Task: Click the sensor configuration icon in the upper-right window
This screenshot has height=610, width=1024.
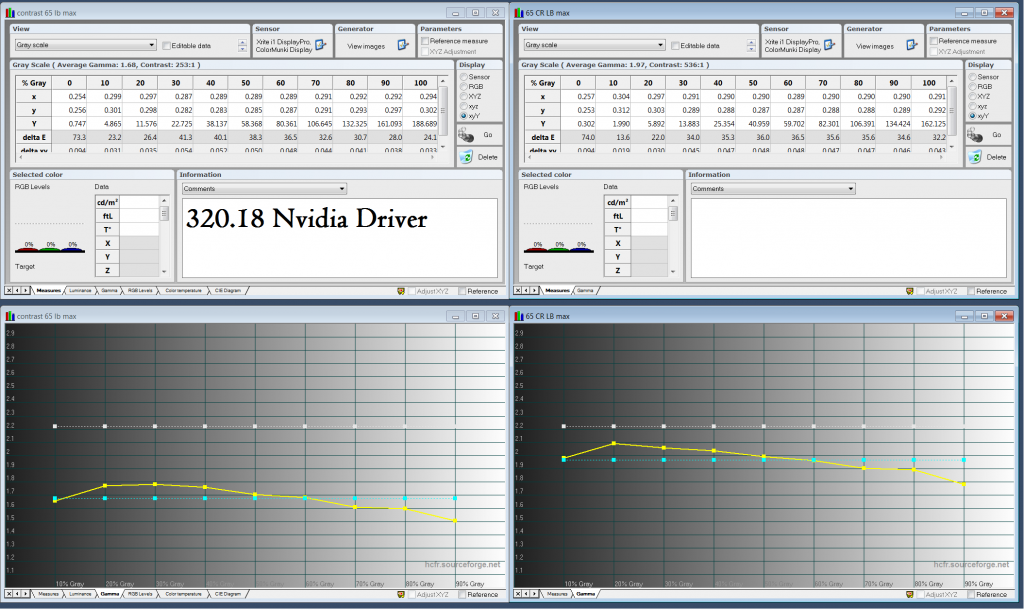Action: pyautogui.click(x=829, y=45)
